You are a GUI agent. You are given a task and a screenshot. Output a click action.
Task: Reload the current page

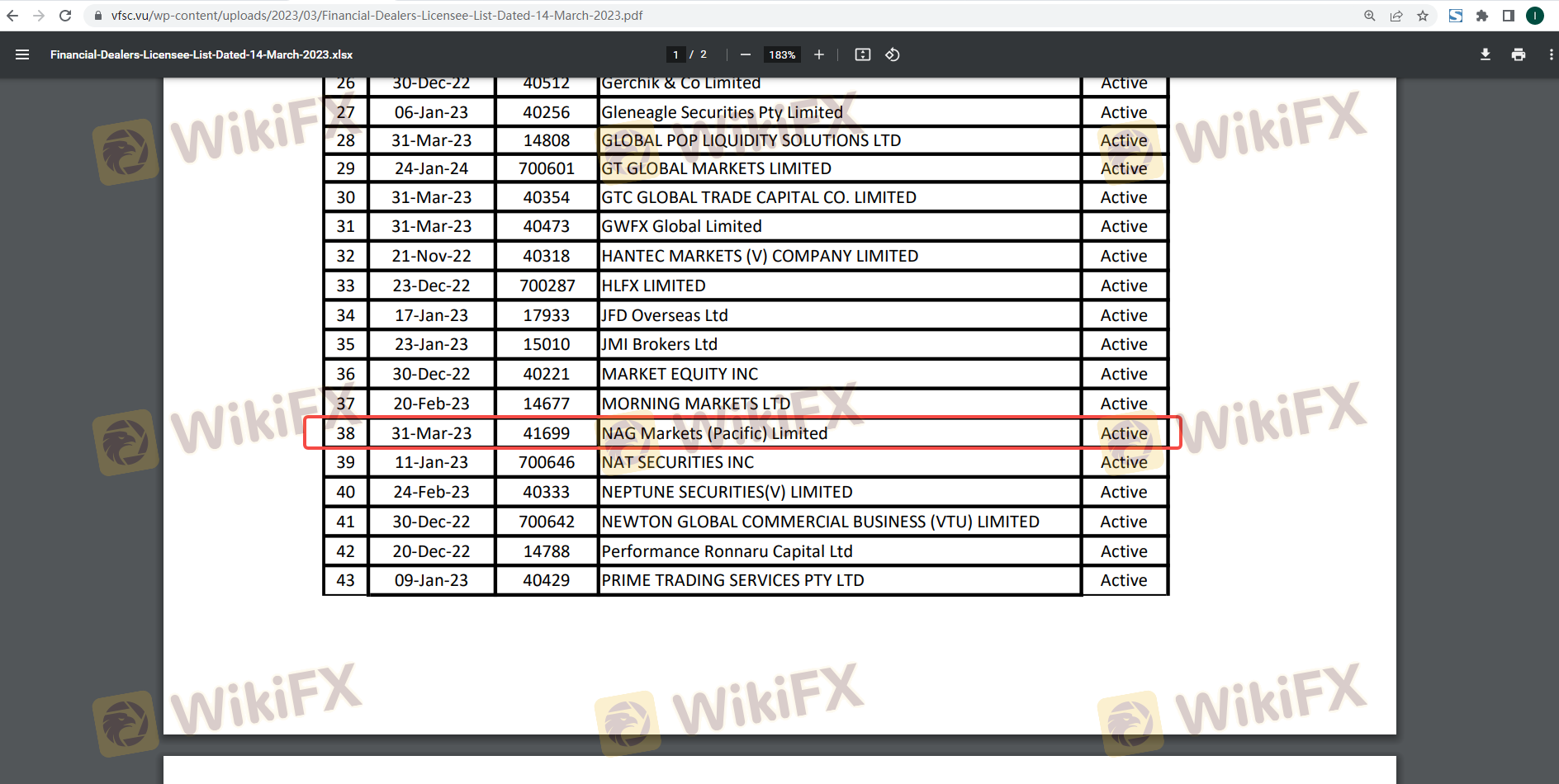coord(65,16)
